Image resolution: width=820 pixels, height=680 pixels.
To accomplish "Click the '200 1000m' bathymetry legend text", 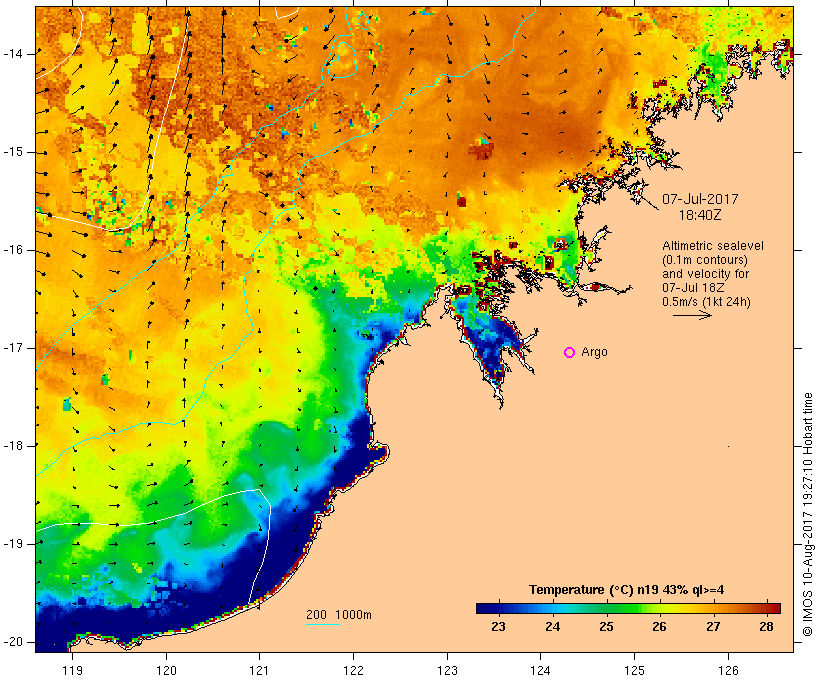I will point(339,615).
